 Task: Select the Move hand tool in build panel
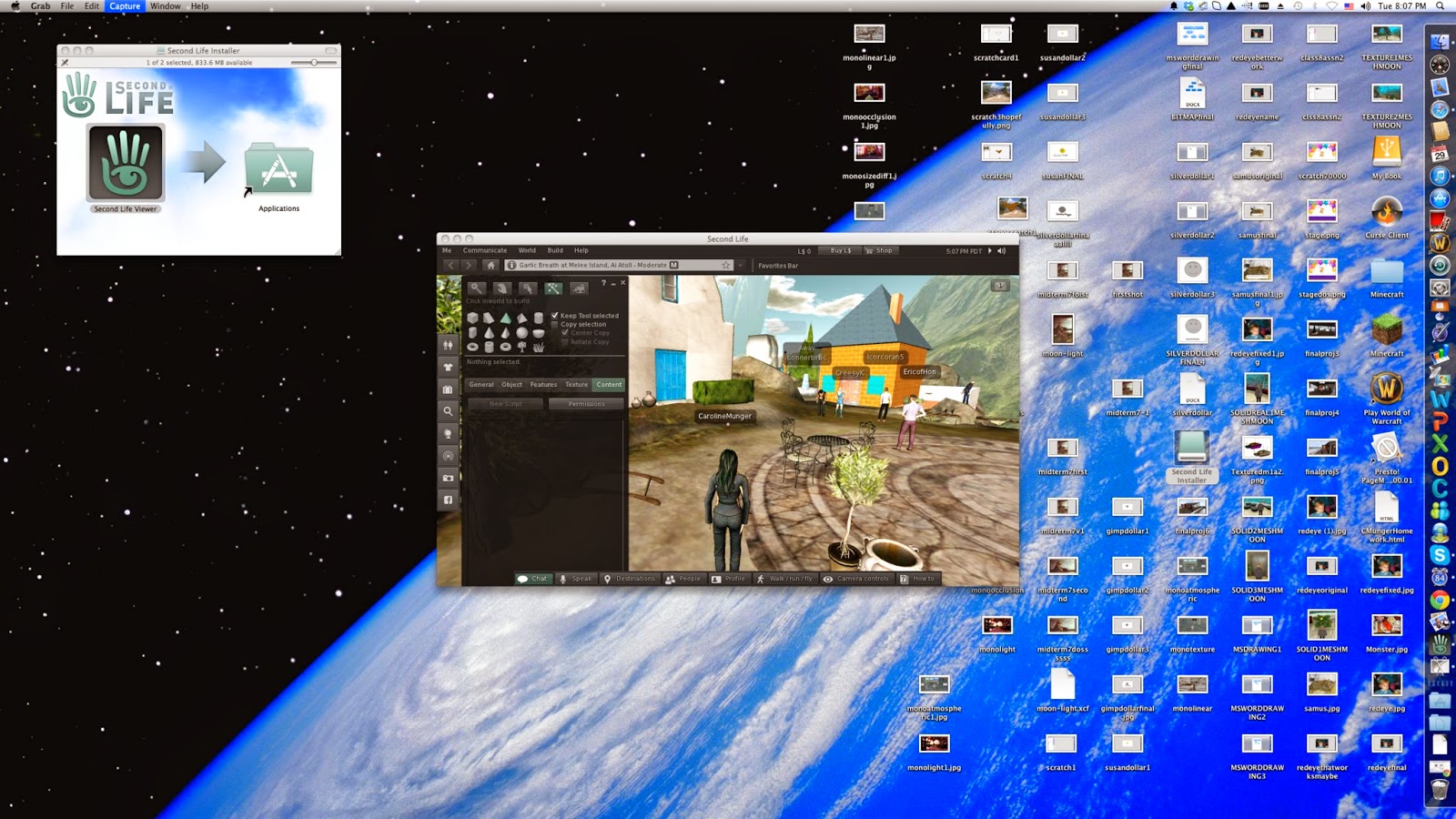point(502,288)
